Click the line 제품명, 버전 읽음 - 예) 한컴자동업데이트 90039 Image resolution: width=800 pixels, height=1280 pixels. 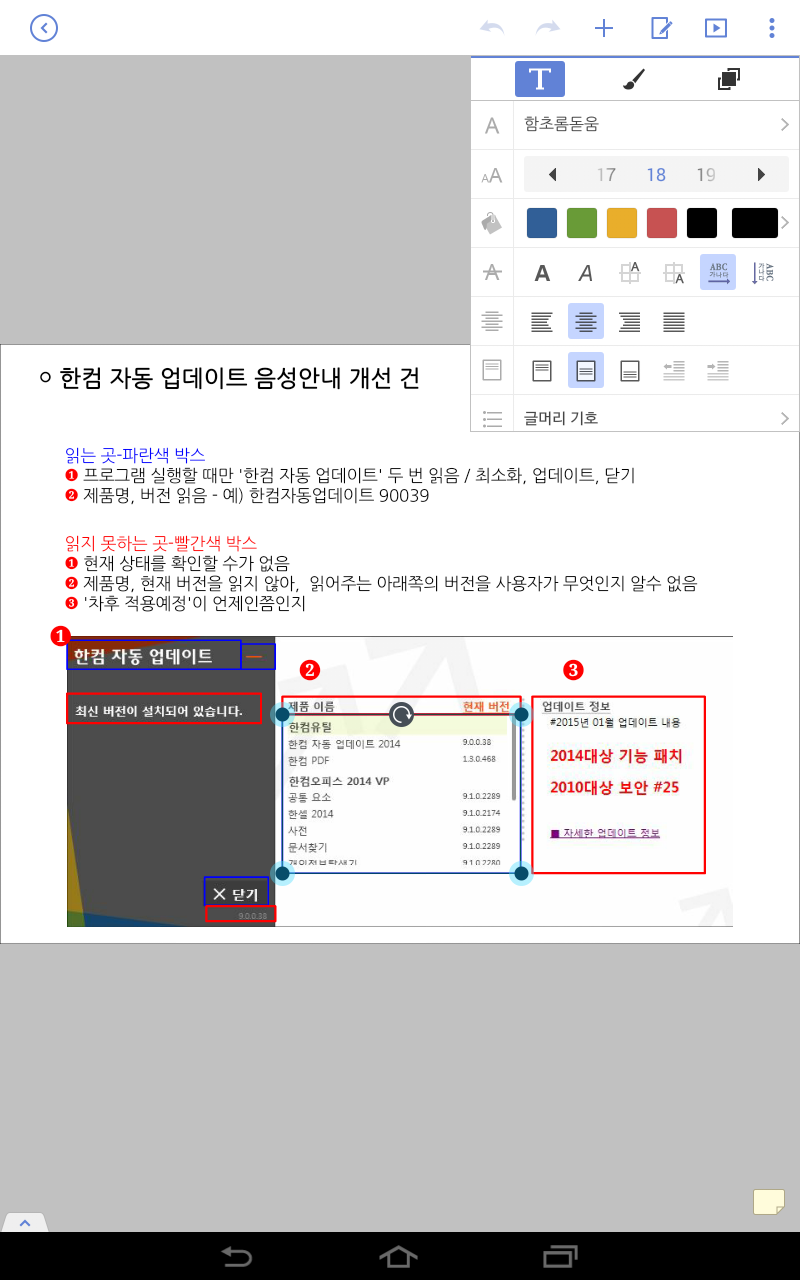click(x=256, y=495)
